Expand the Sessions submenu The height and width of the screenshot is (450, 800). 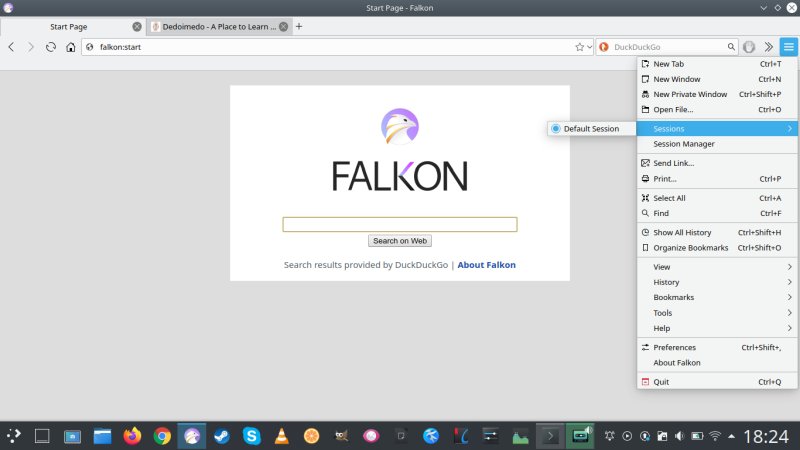(717, 129)
